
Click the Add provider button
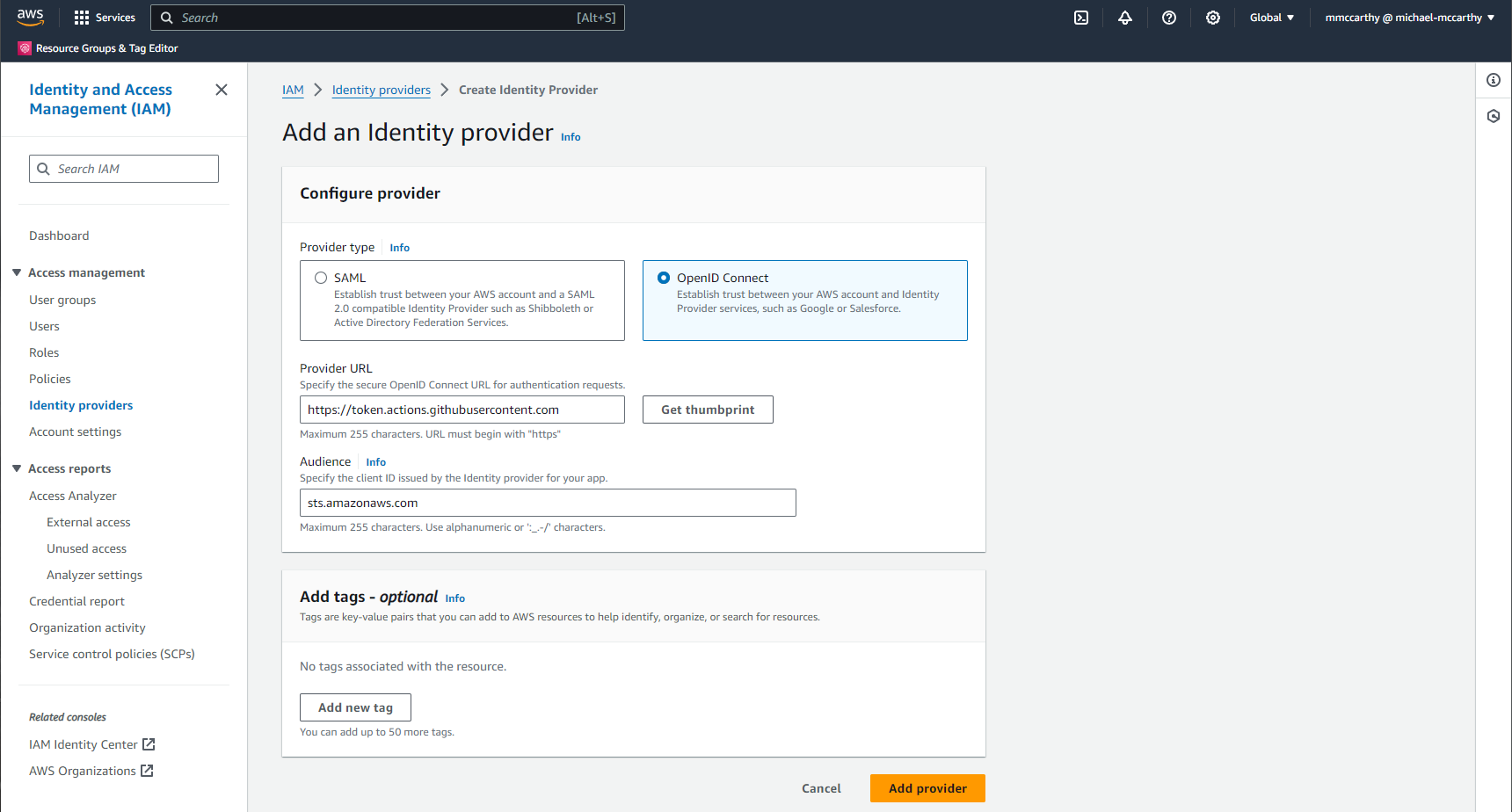click(x=927, y=788)
